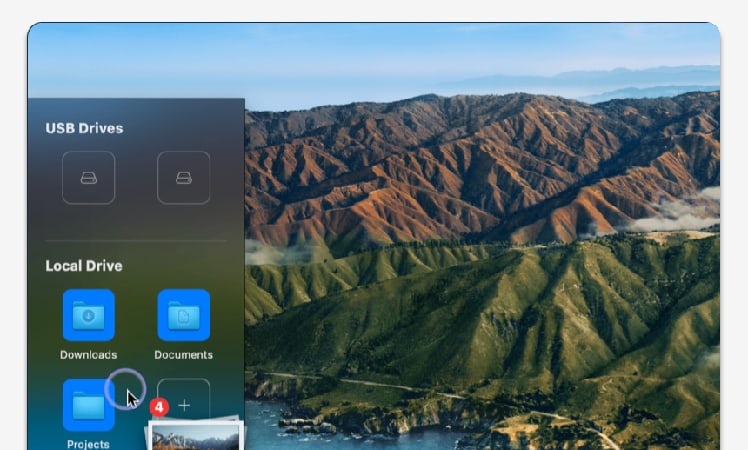Image resolution: width=748 pixels, height=450 pixels.
Task: Open the Documents folder icon
Action: tap(183, 315)
